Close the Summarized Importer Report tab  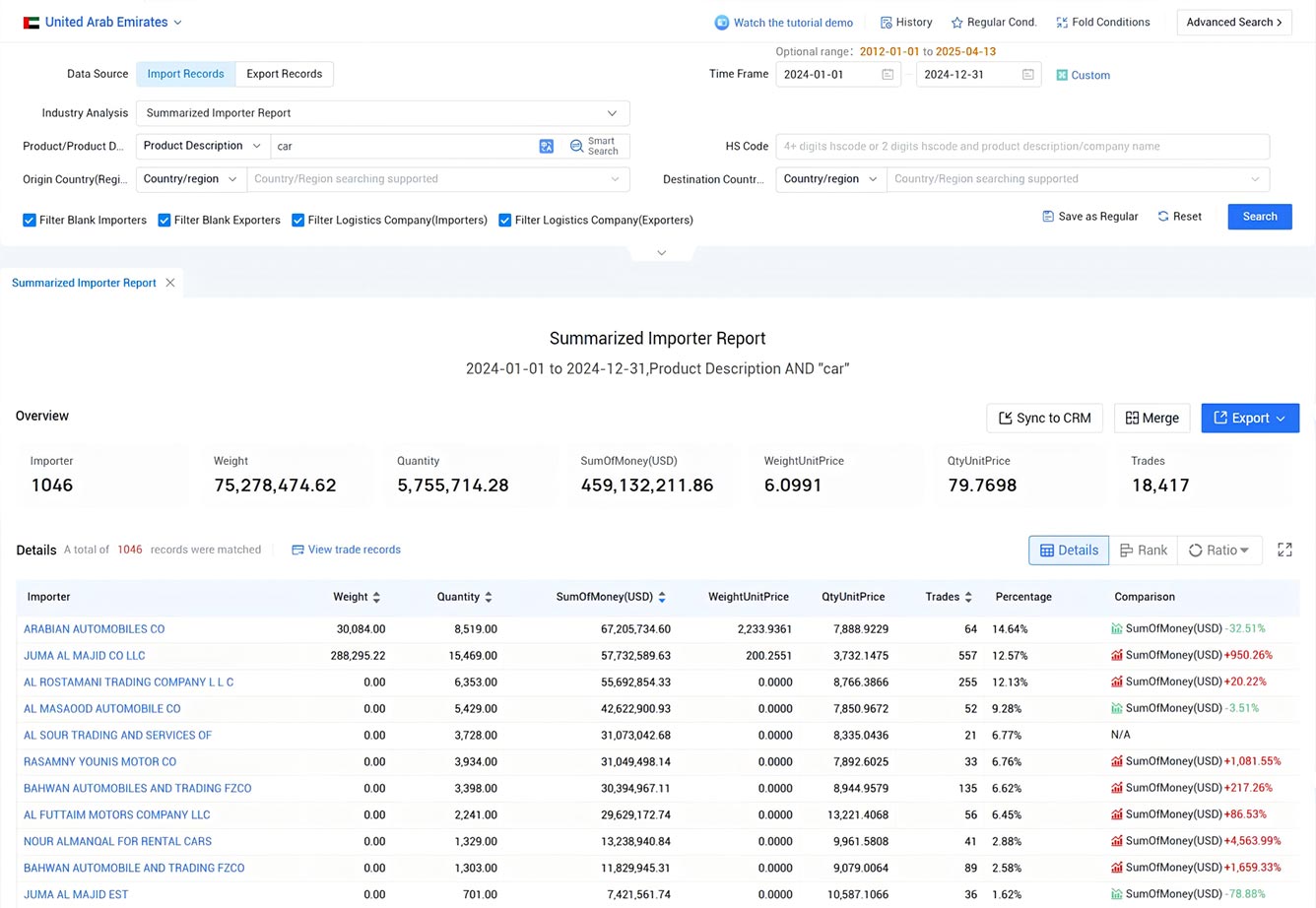tap(170, 283)
